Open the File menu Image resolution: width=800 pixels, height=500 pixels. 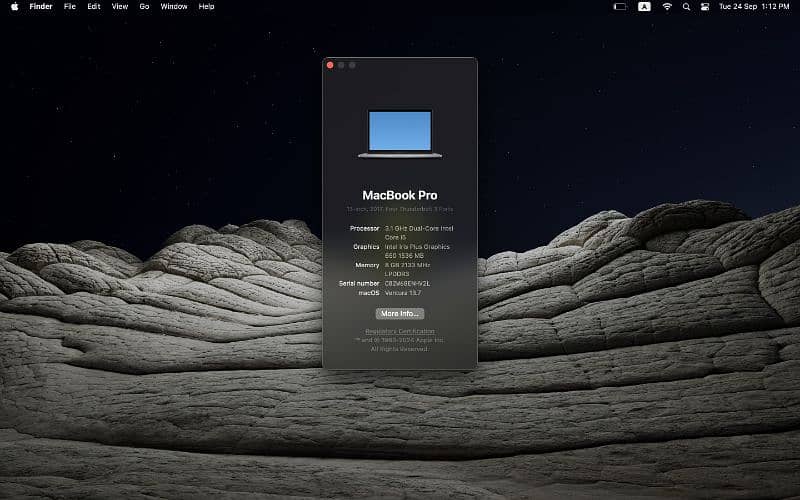(70, 6)
